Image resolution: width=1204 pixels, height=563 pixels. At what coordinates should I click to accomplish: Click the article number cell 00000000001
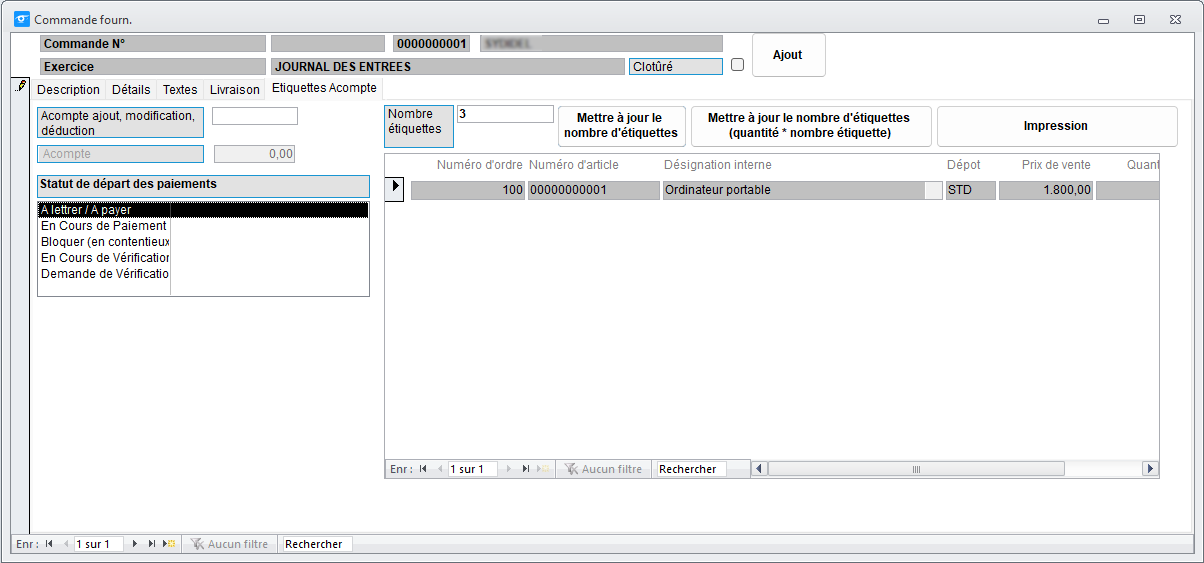coord(594,190)
